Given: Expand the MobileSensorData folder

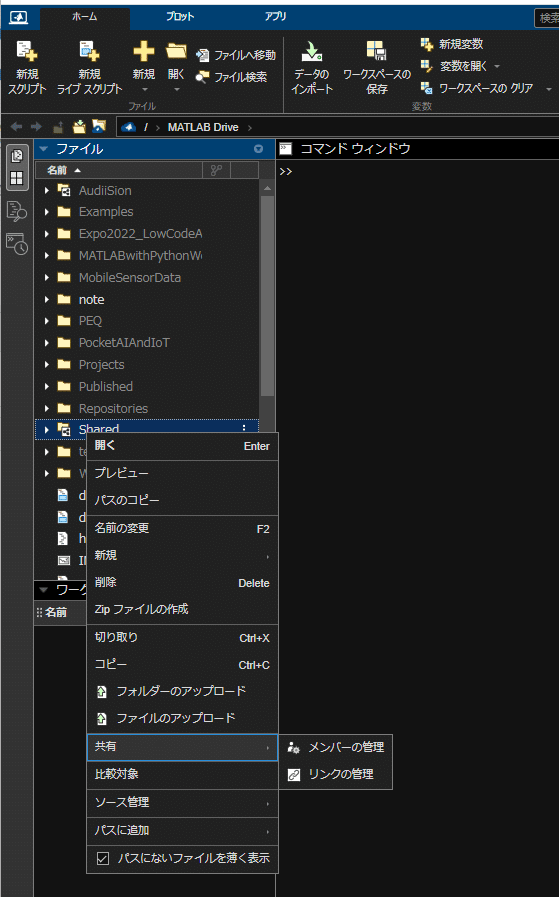Looking at the screenshot, I should click(x=47, y=277).
